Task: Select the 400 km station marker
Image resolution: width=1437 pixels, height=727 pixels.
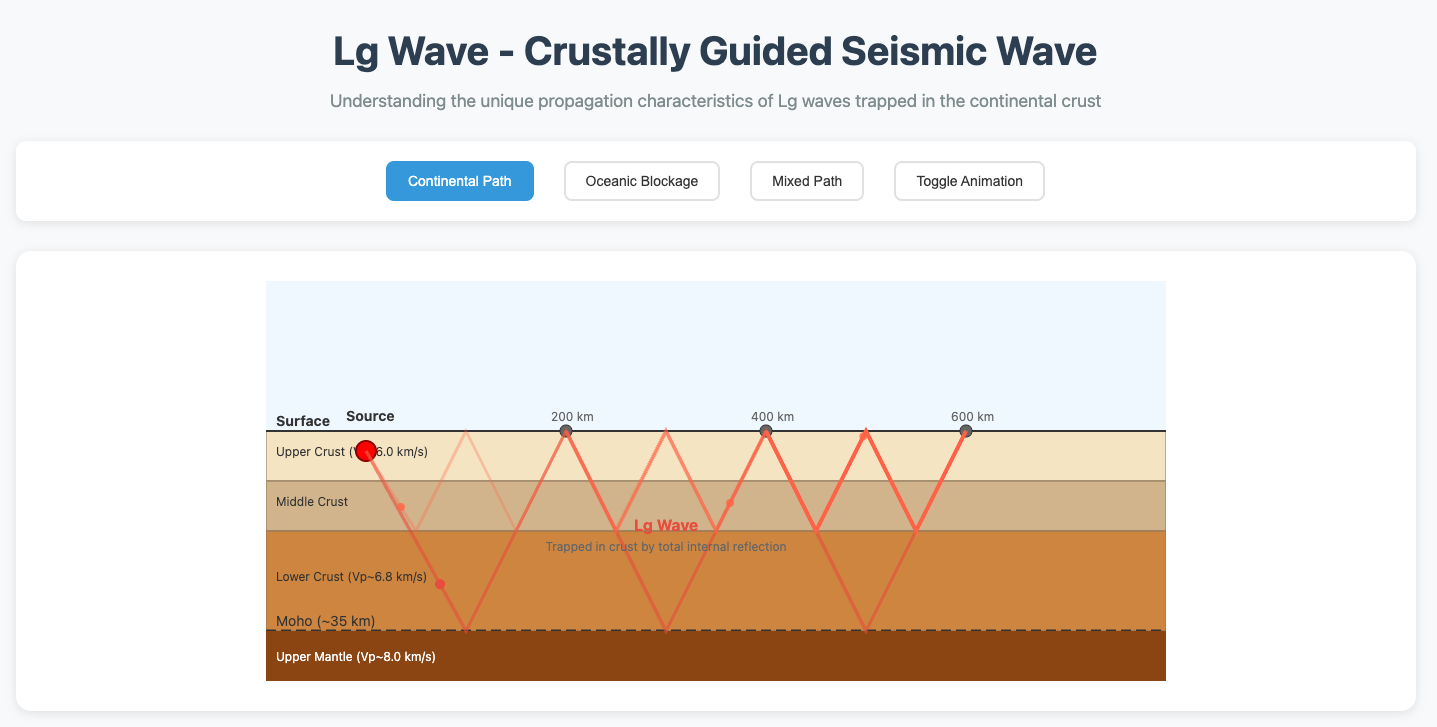Action: (x=766, y=431)
